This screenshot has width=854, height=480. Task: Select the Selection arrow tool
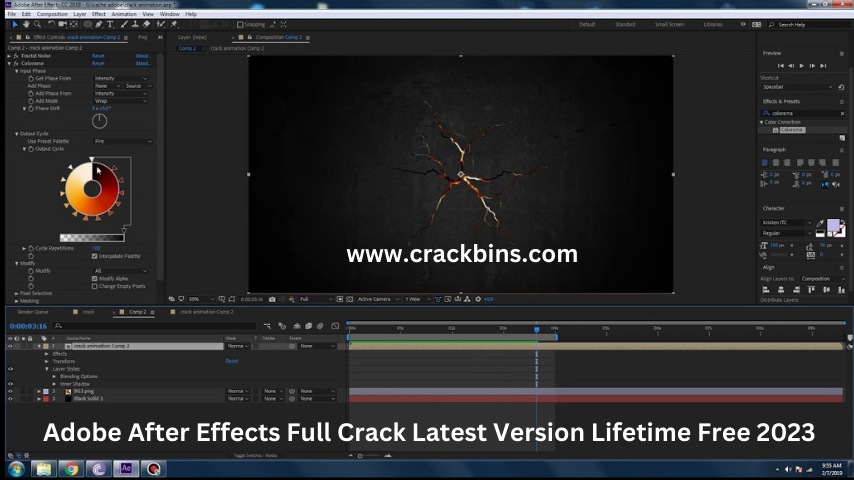pos(15,25)
